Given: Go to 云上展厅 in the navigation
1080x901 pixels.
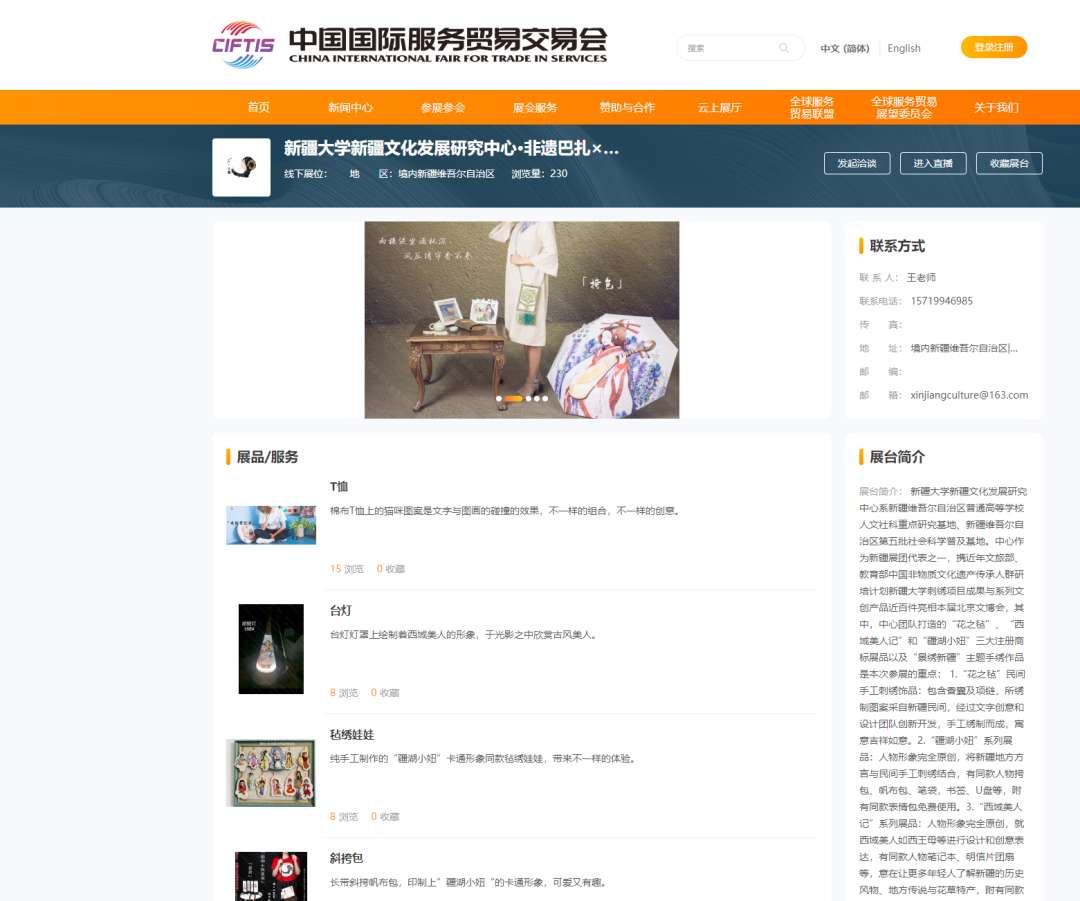Looking at the screenshot, I should 719,107.
